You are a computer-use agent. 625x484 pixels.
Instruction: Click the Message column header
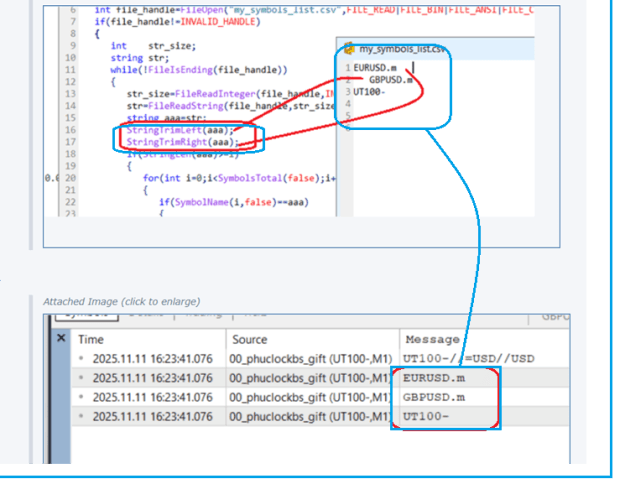click(432, 340)
